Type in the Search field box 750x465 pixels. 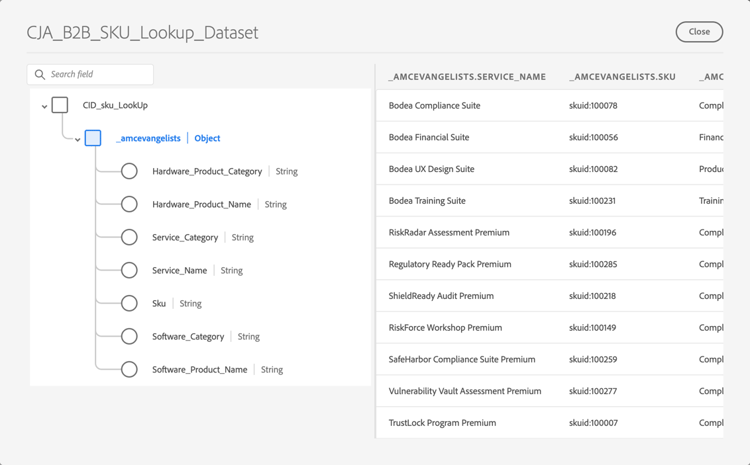click(x=98, y=74)
